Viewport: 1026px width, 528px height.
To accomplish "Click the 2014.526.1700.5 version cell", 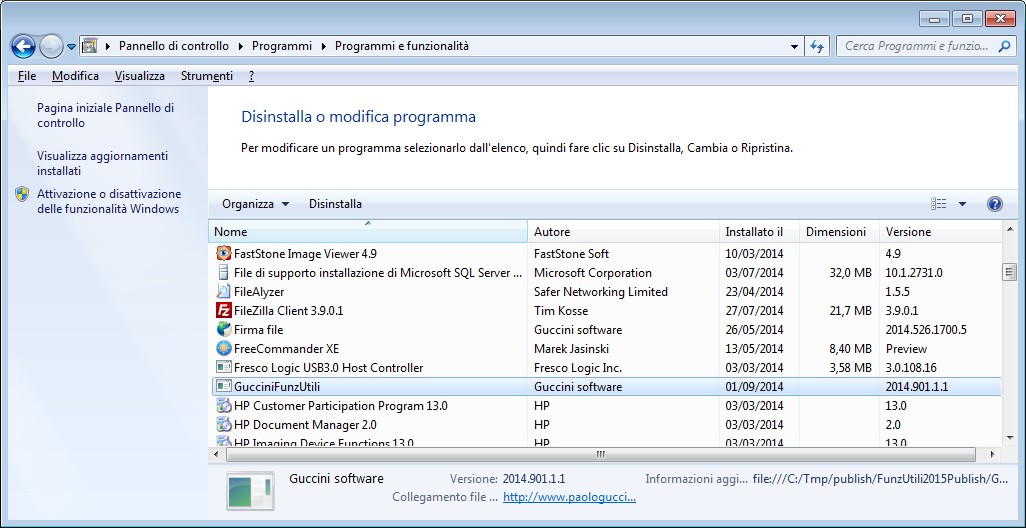I will 926,329.
